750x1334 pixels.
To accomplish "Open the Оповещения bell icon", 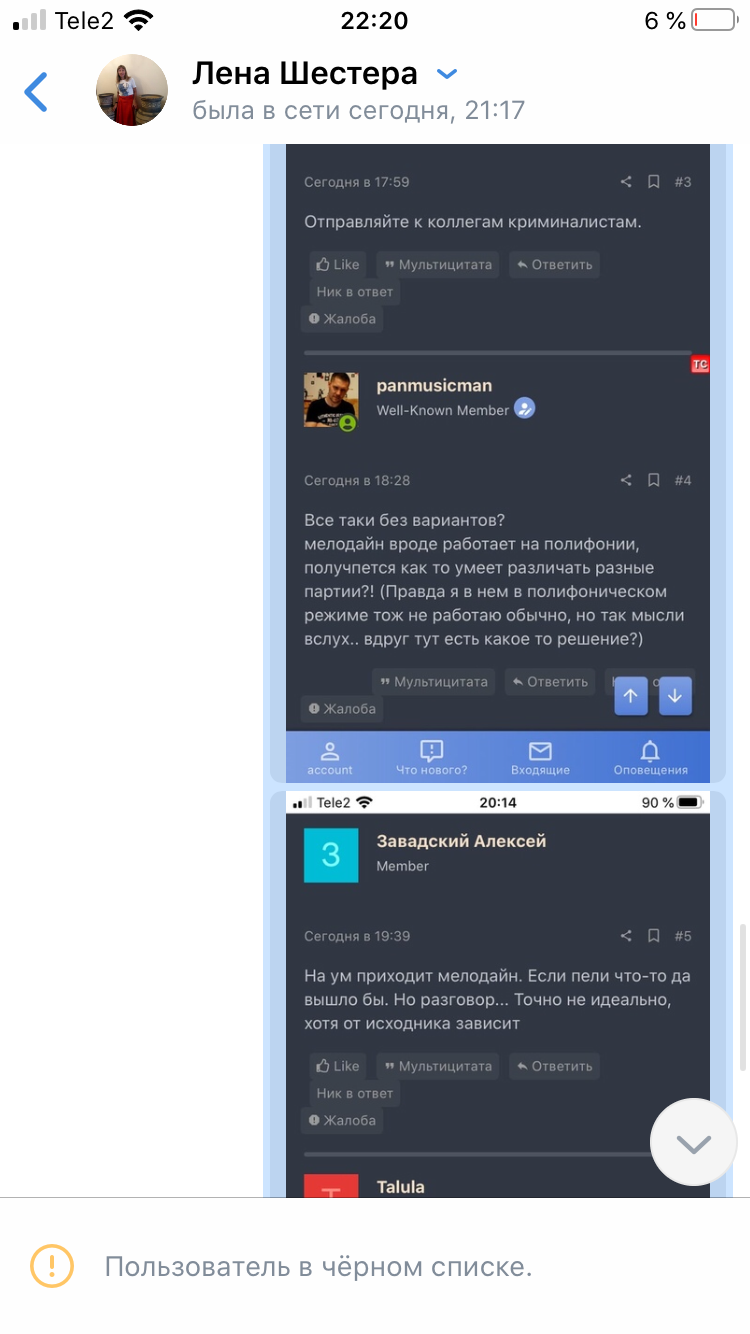I will click(x=650, y=758).
